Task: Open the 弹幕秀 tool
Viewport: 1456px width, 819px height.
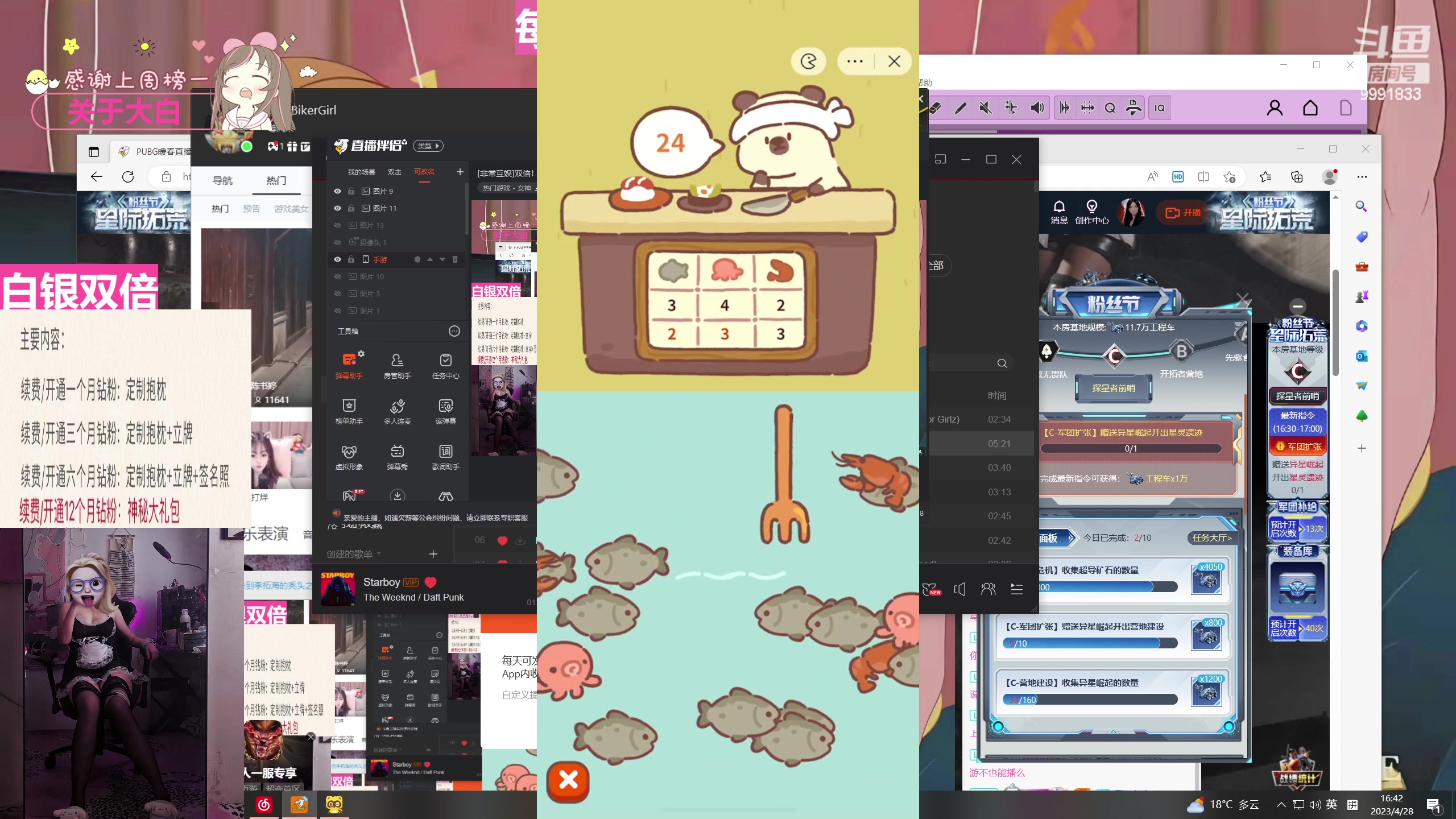Action: pyautogui.click(x=397, y=457)
